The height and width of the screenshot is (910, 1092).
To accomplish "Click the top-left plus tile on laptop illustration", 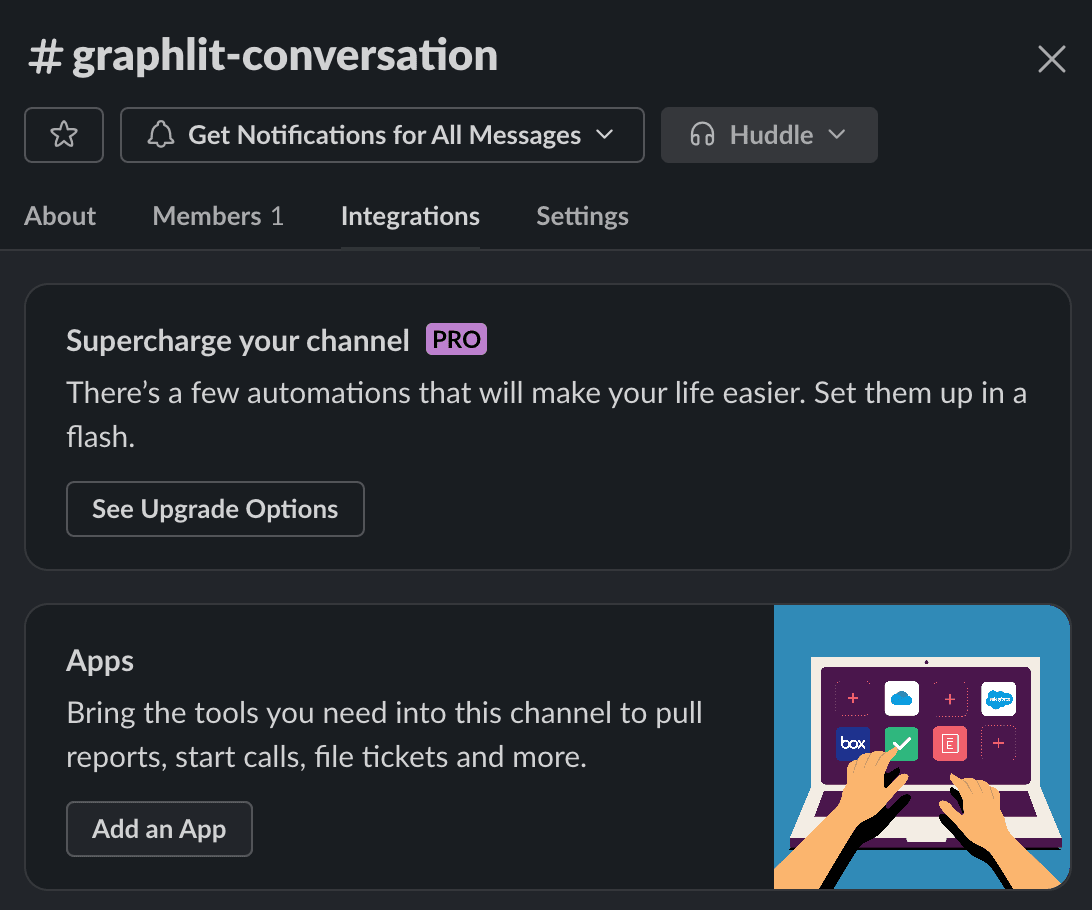I will [852, 698].
